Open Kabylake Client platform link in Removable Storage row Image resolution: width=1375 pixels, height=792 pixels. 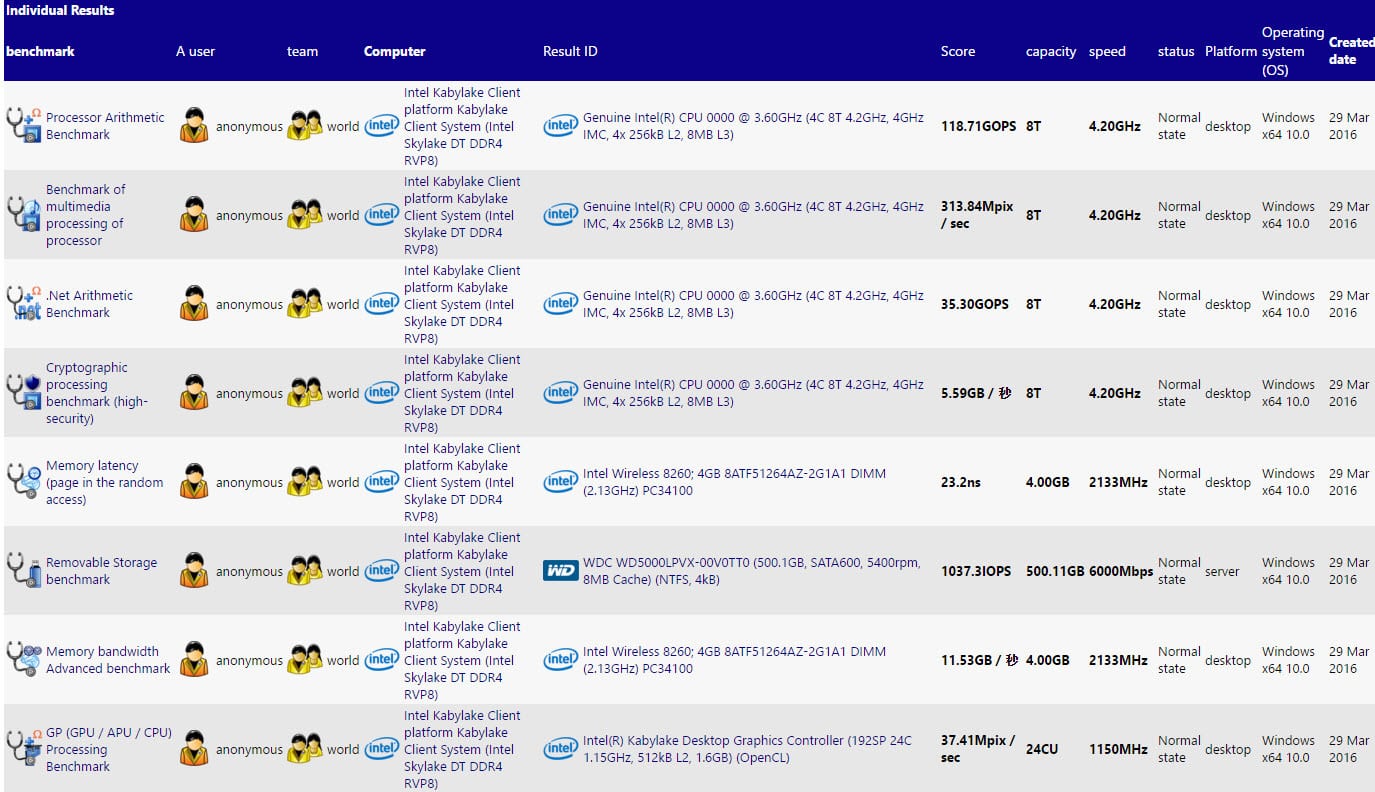(462, 571)
